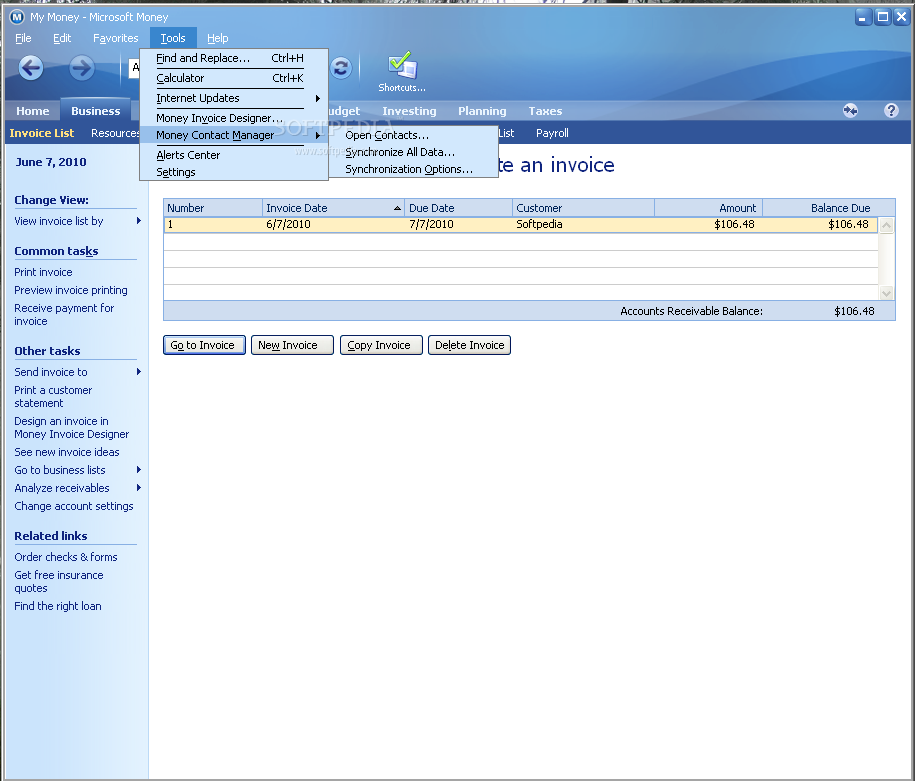Sort by Balance Due column header
The height and width of the screenshot is (781, 915).
click(829, 208)
